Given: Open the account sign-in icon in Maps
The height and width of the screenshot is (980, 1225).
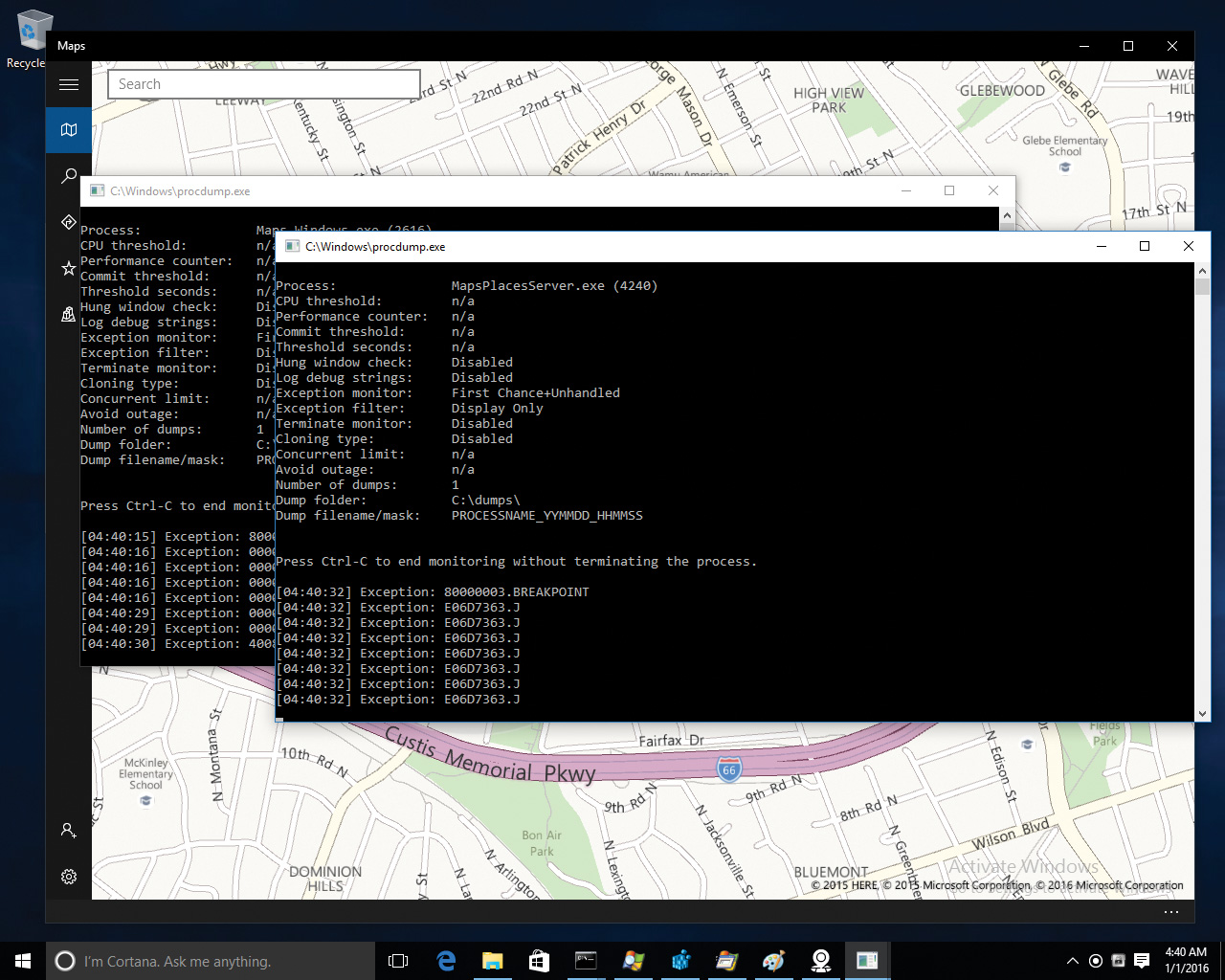Looking at the screenshot, I should 69,831.
